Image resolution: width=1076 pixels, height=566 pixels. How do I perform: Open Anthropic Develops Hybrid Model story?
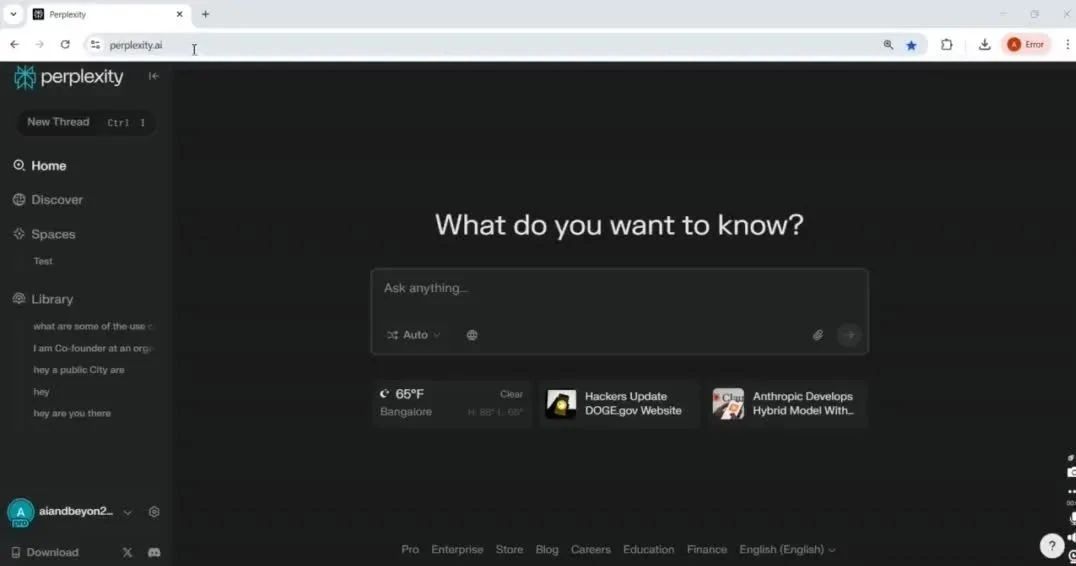point(788,403)
